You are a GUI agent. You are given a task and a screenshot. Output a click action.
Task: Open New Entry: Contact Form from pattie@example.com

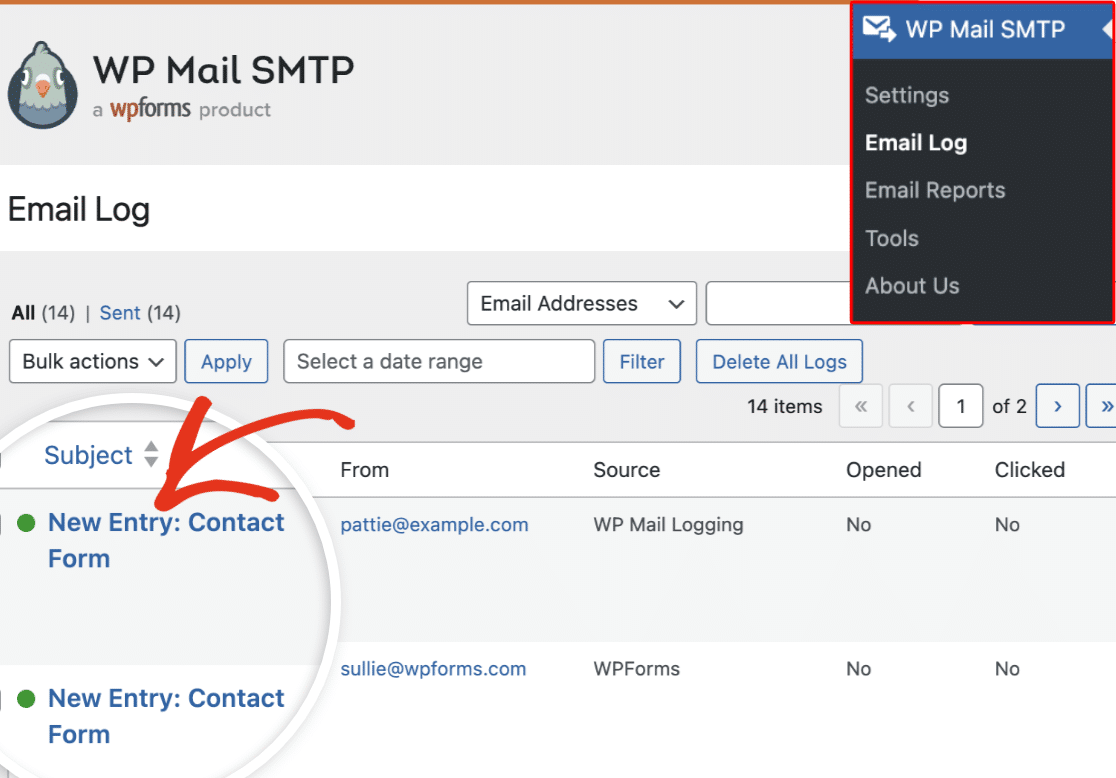[166, 540]
